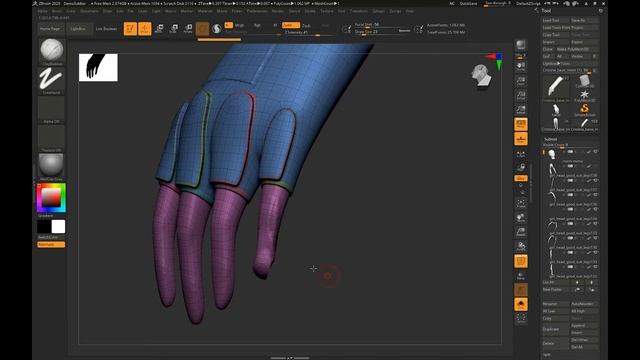Toggle PolyF polyframe display
640x360 pixels.
click(x=521, y=261)
